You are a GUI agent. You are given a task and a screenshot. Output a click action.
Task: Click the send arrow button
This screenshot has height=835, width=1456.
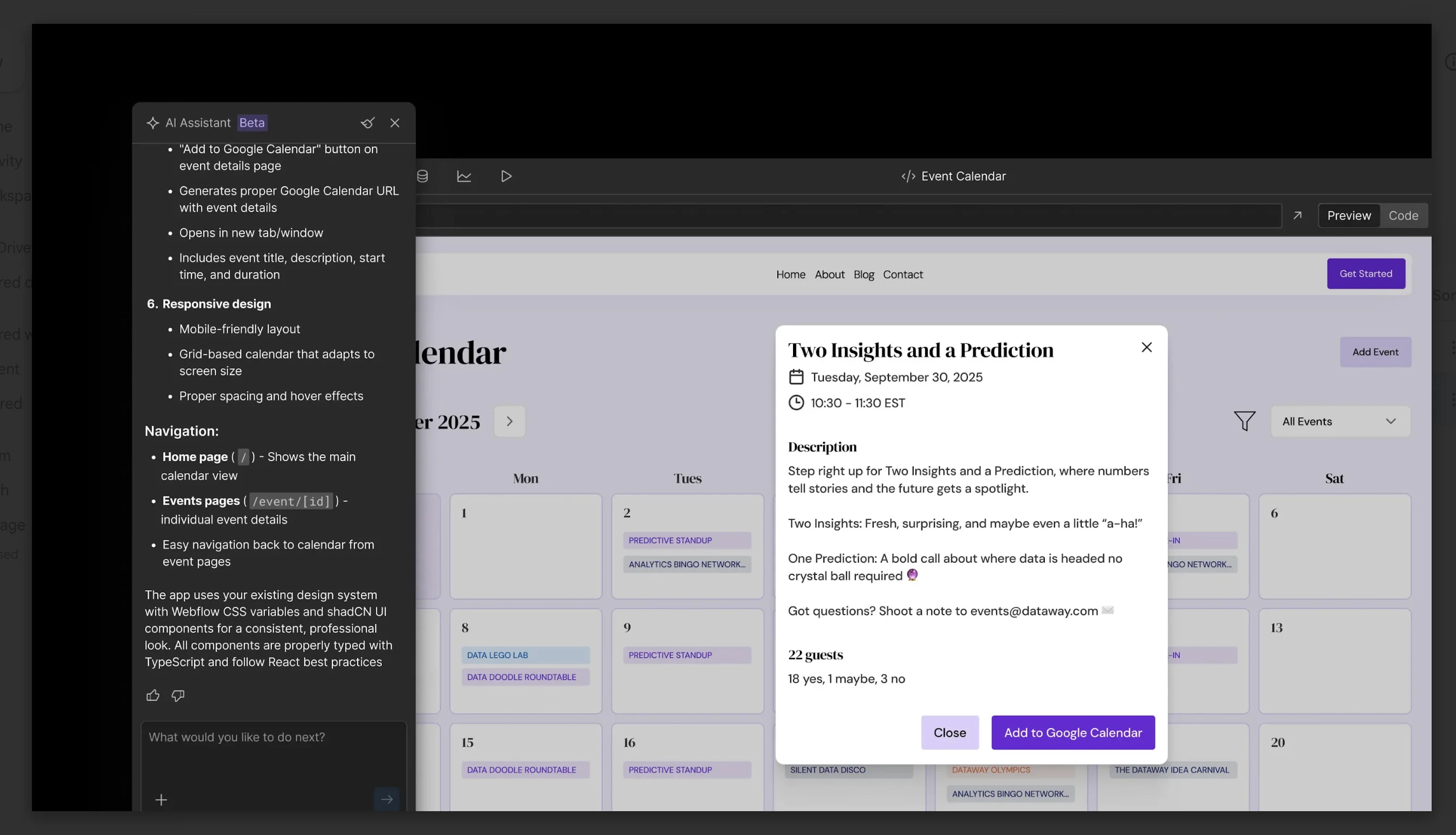387,799
